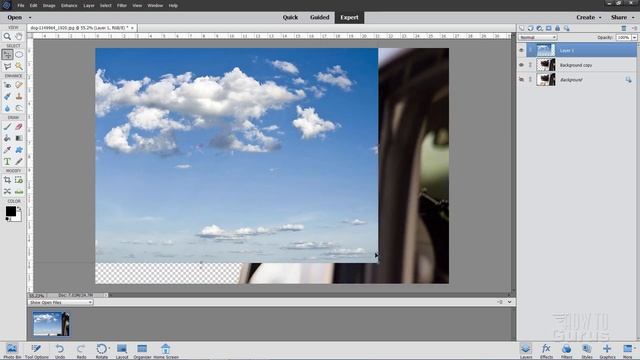Select the Clone Stamp tool
The width and height of the screenshot is (640, 360).
click(x=19, y=96)
